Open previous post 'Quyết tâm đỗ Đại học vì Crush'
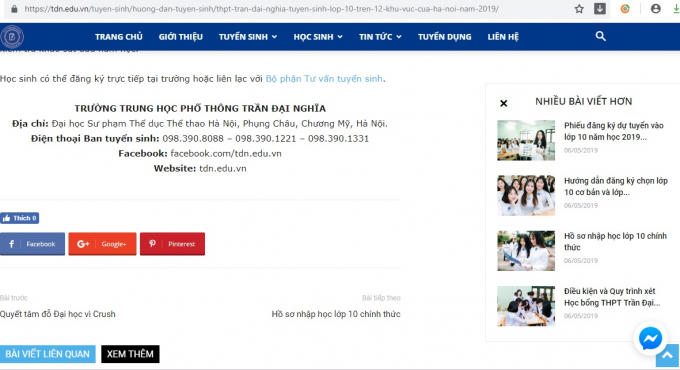The width and height of the screenshot is (680, 370). pos(58,314)
